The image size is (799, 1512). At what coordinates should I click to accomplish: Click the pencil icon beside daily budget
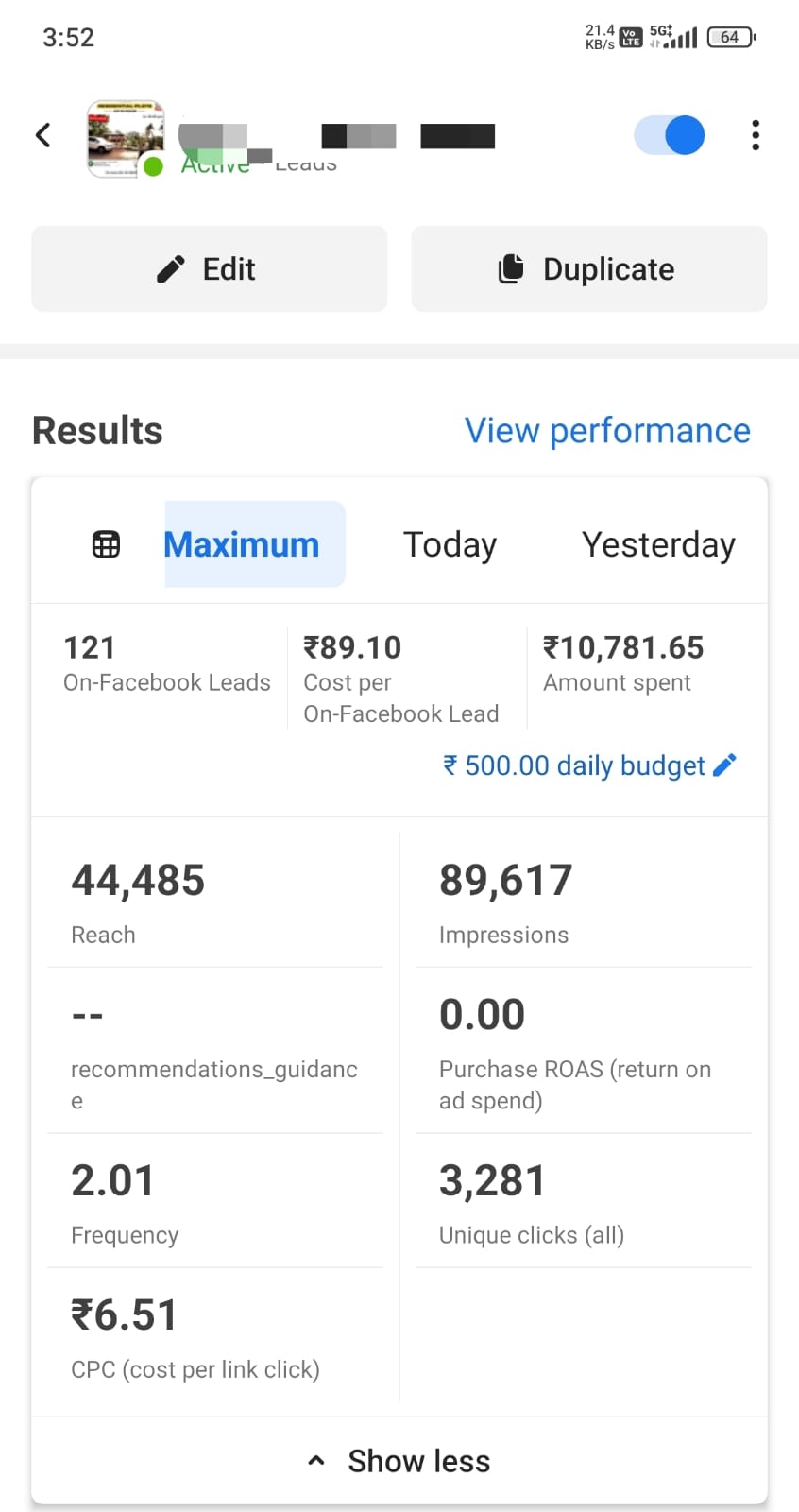coord(724,765)
